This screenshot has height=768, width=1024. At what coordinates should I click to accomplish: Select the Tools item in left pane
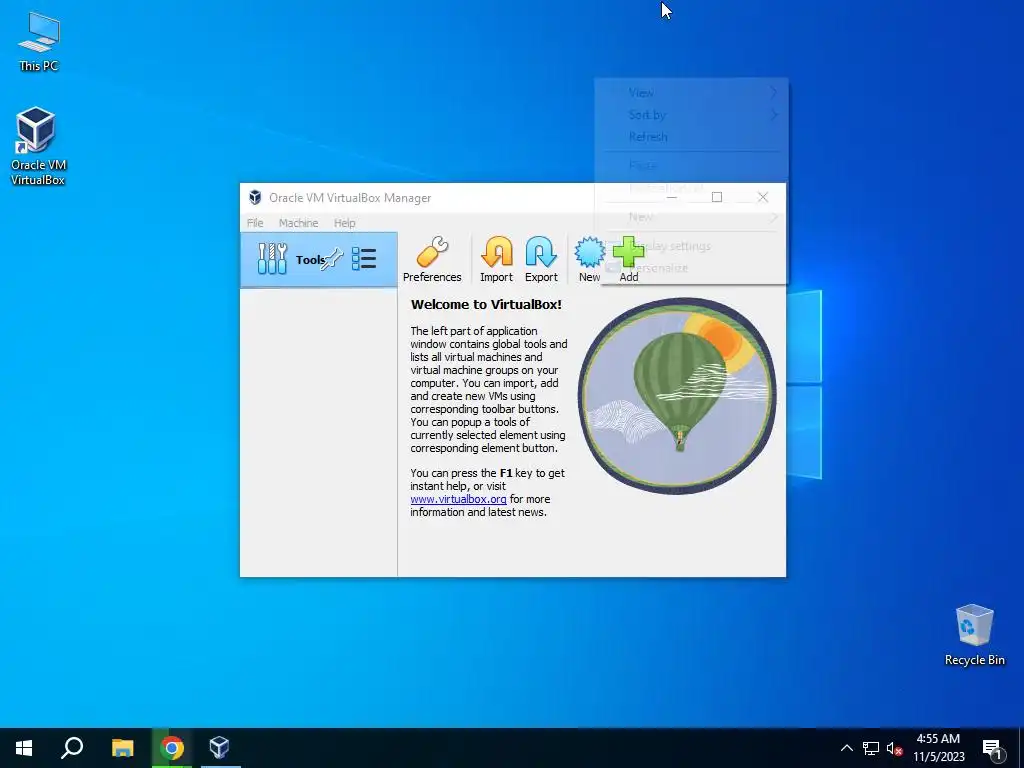click(319, 260)
